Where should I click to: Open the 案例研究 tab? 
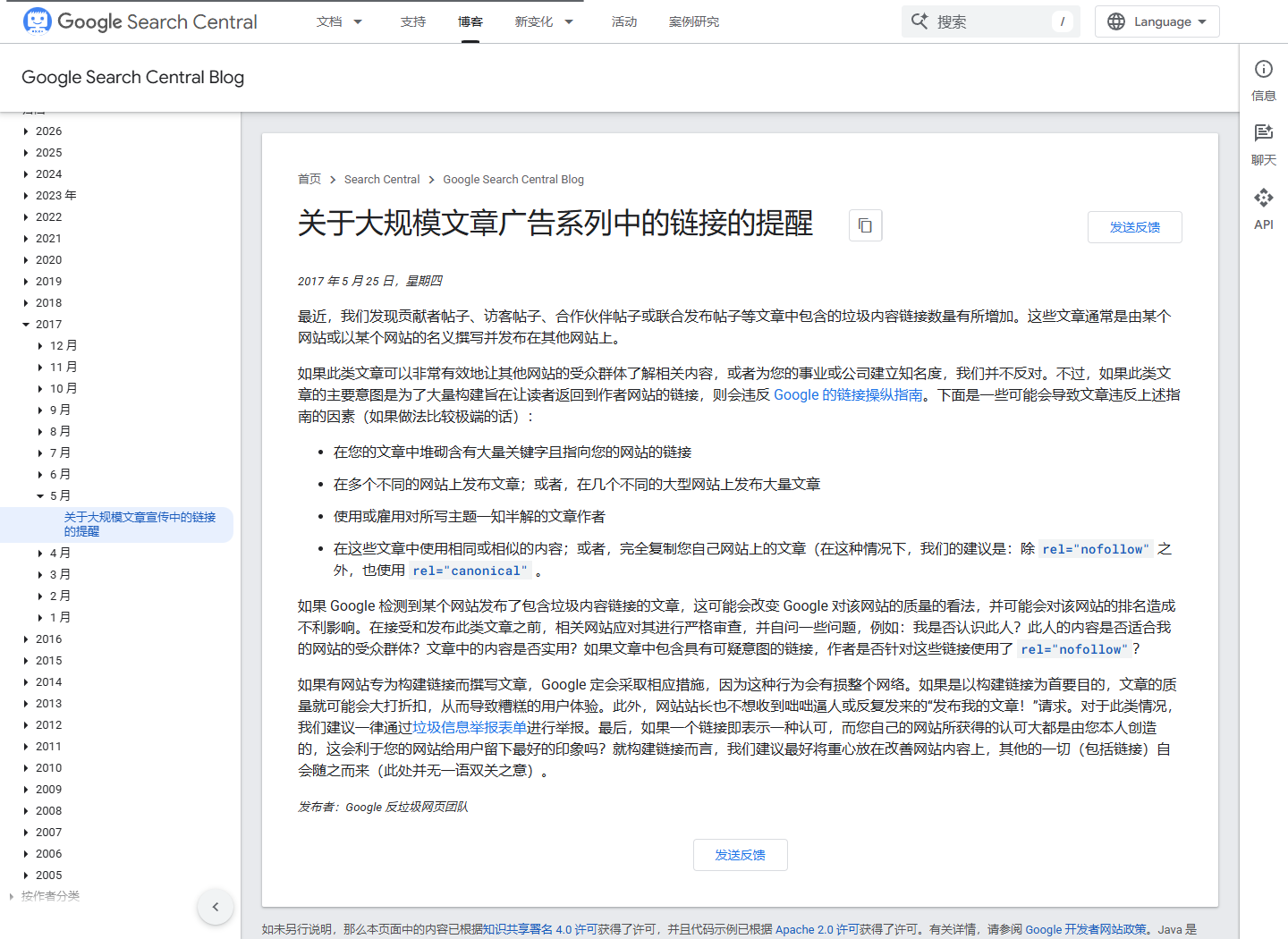pos(694,21)
